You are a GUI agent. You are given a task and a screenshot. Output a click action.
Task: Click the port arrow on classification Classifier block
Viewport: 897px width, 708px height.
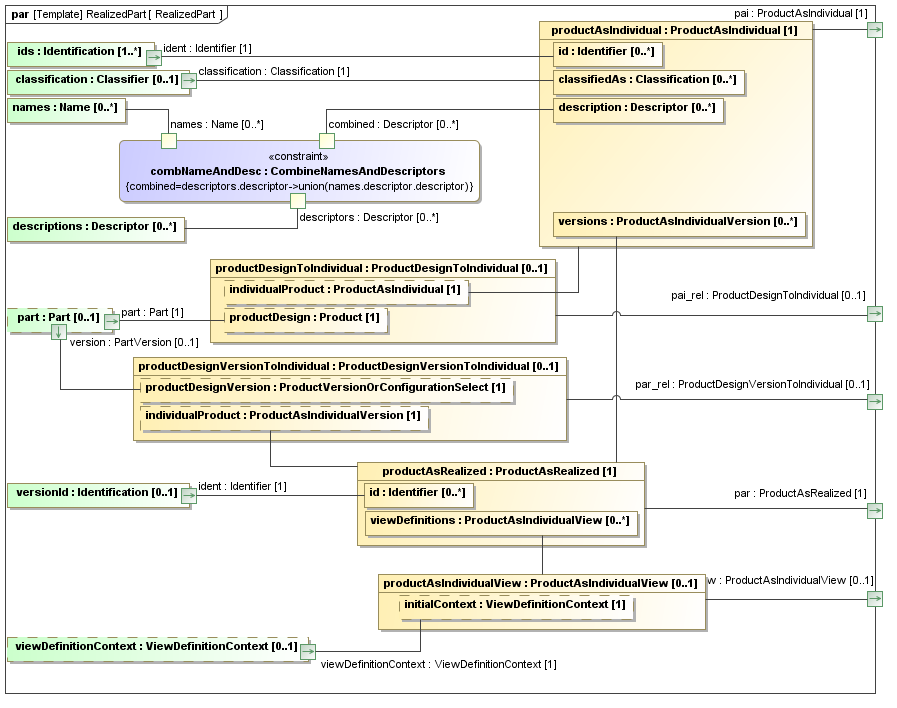[188, 81]
